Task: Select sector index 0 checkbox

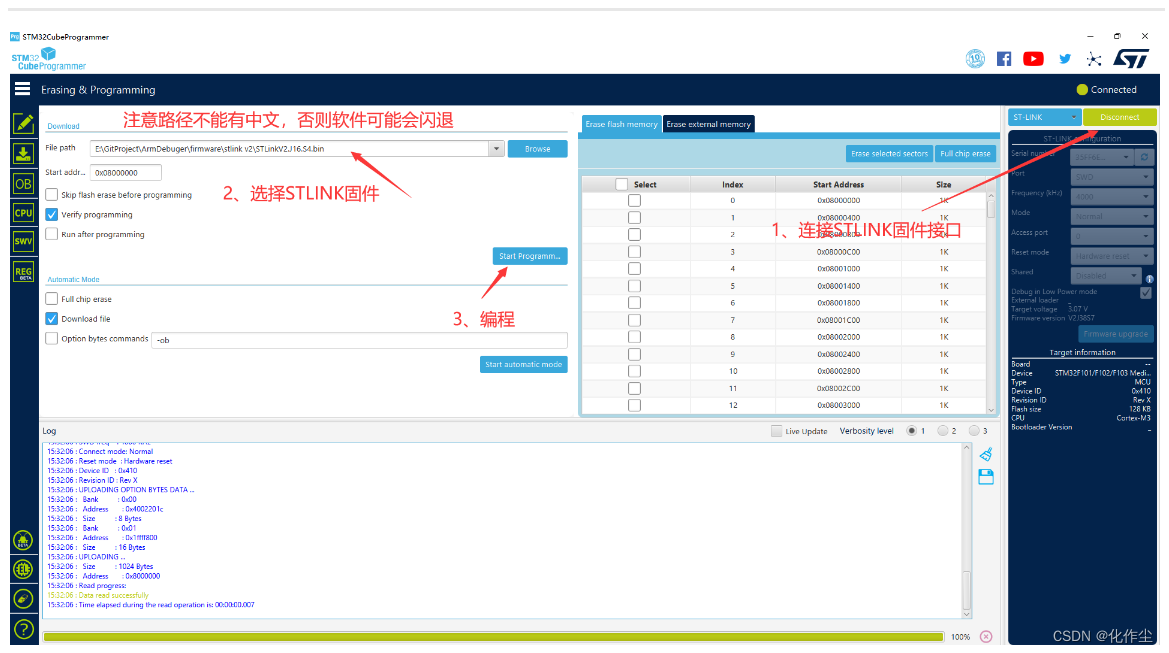Action: click(x=634, y=200)
